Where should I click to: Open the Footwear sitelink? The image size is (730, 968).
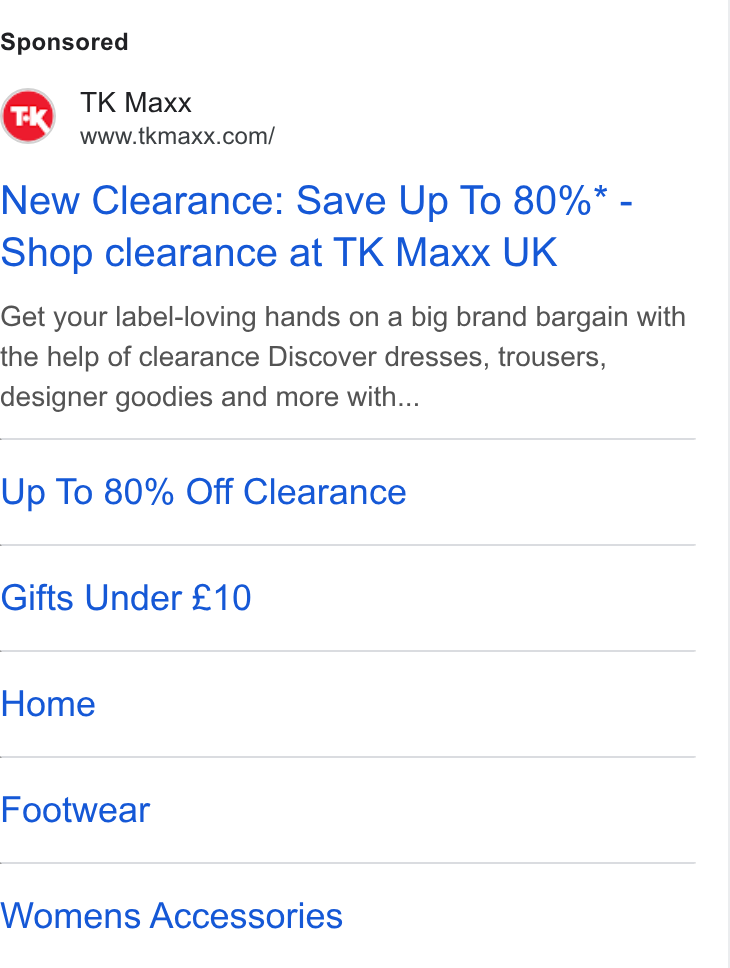tap(75, 810)
